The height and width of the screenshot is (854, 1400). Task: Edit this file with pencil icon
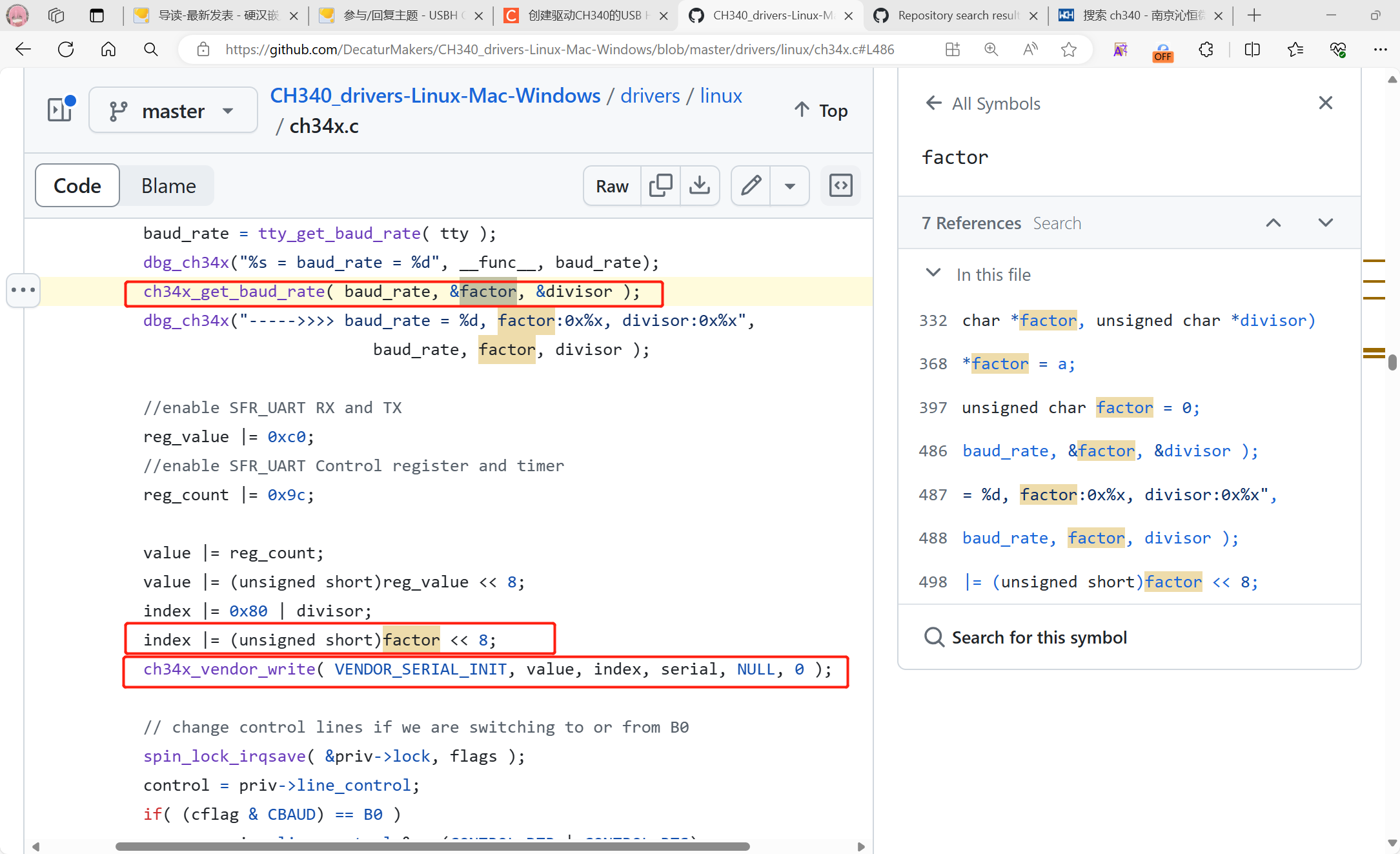pyautogui.click(x=751, y=186)
